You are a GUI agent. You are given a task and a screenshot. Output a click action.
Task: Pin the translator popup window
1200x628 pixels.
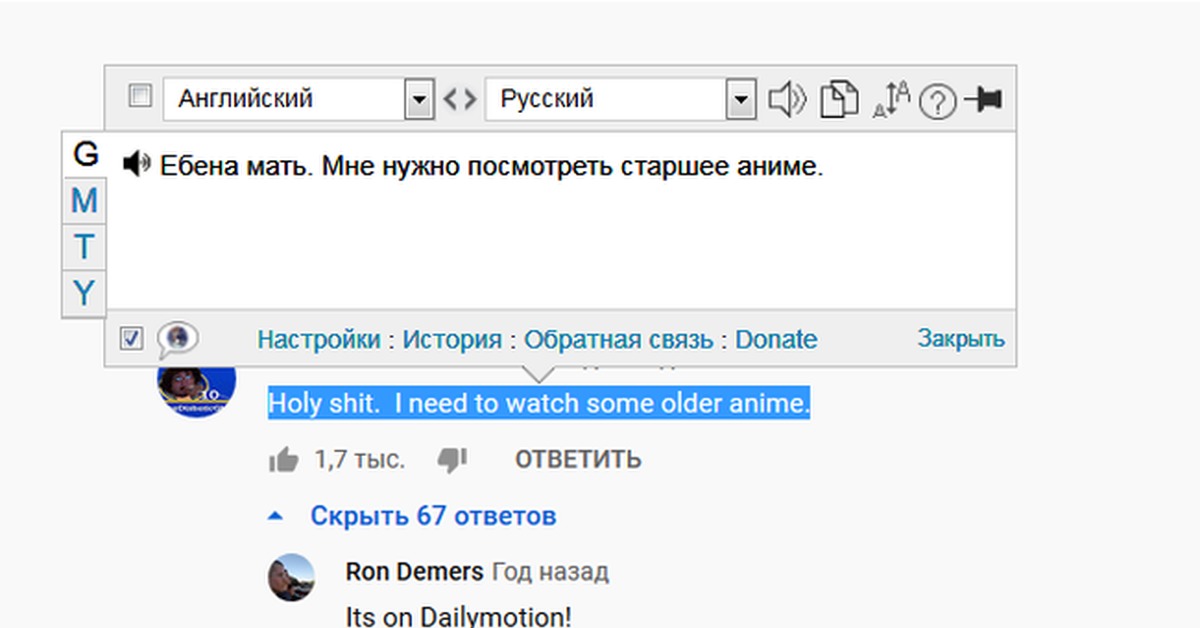point(984,99)
